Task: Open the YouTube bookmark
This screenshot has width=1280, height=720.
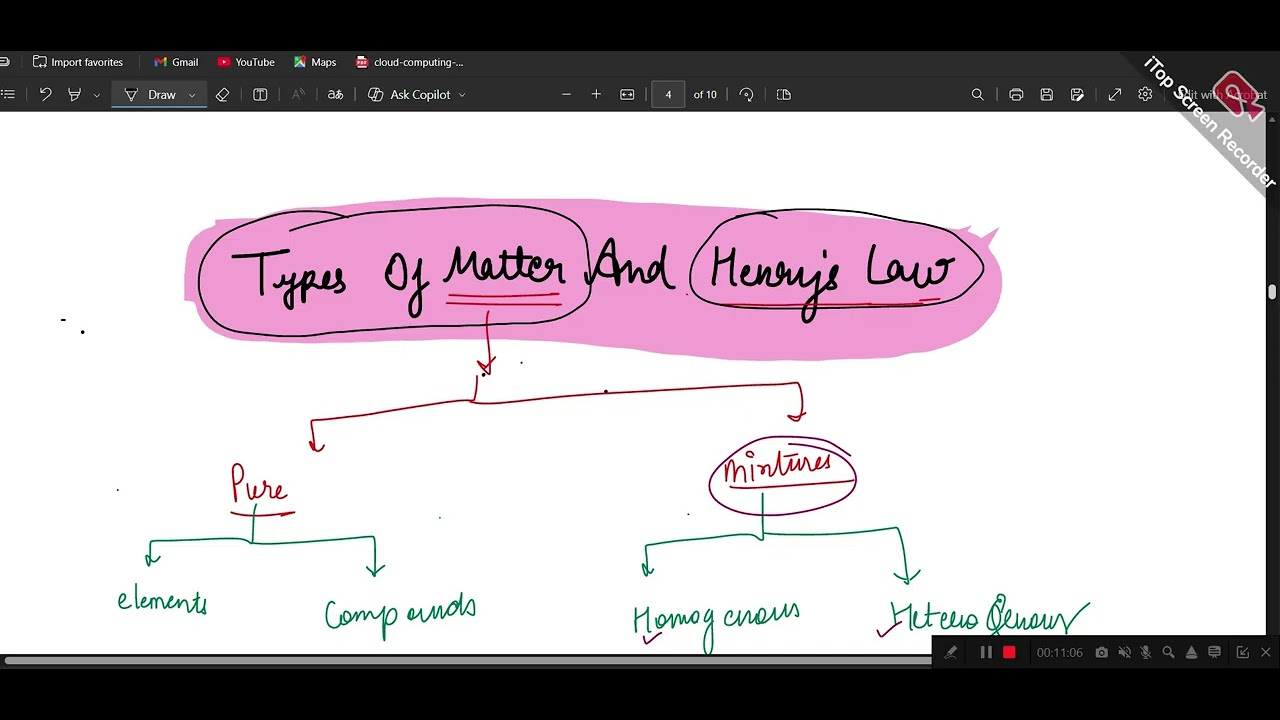Action: click(246, 62)
